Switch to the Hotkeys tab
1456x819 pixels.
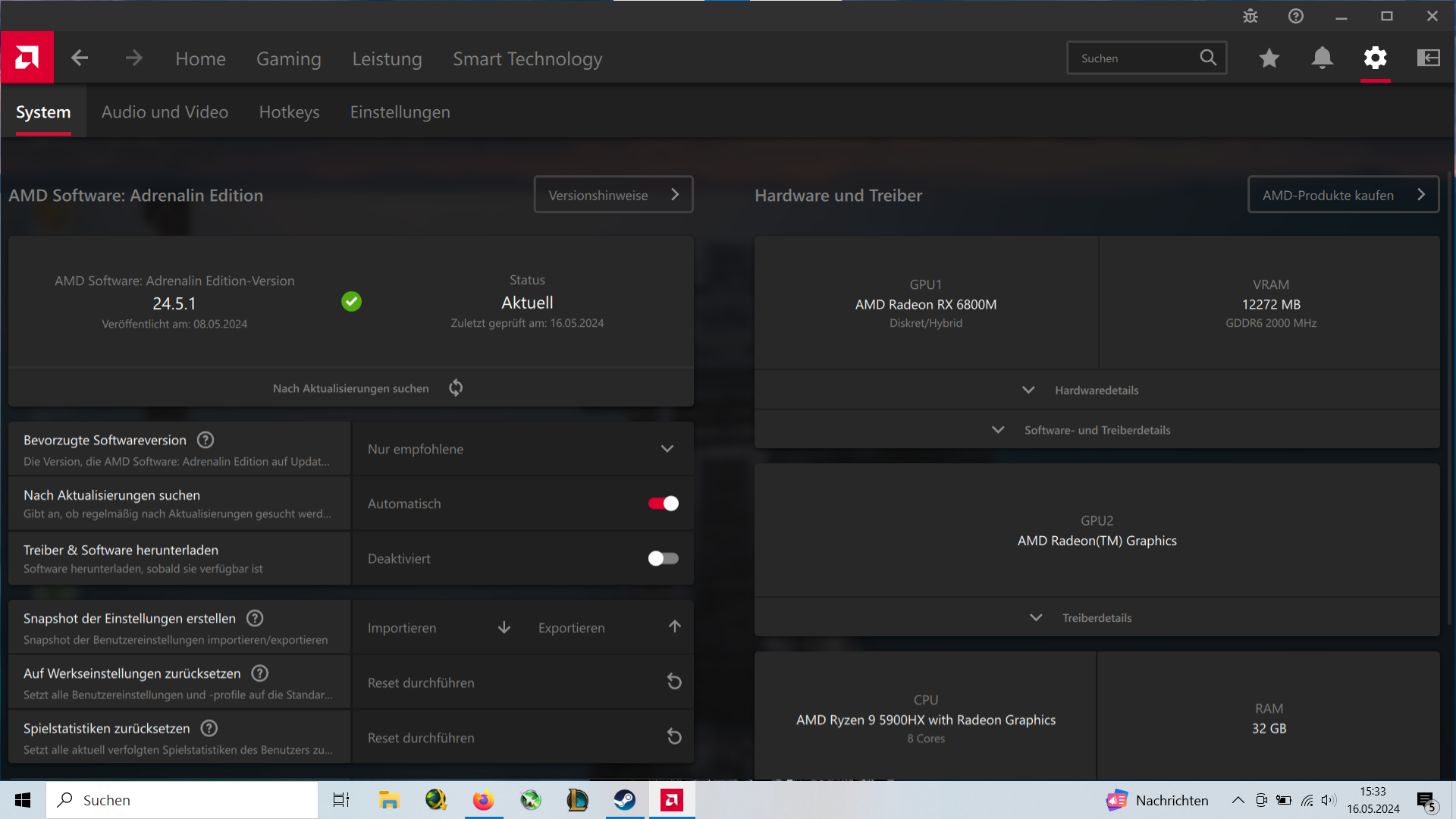click(289, 112)
